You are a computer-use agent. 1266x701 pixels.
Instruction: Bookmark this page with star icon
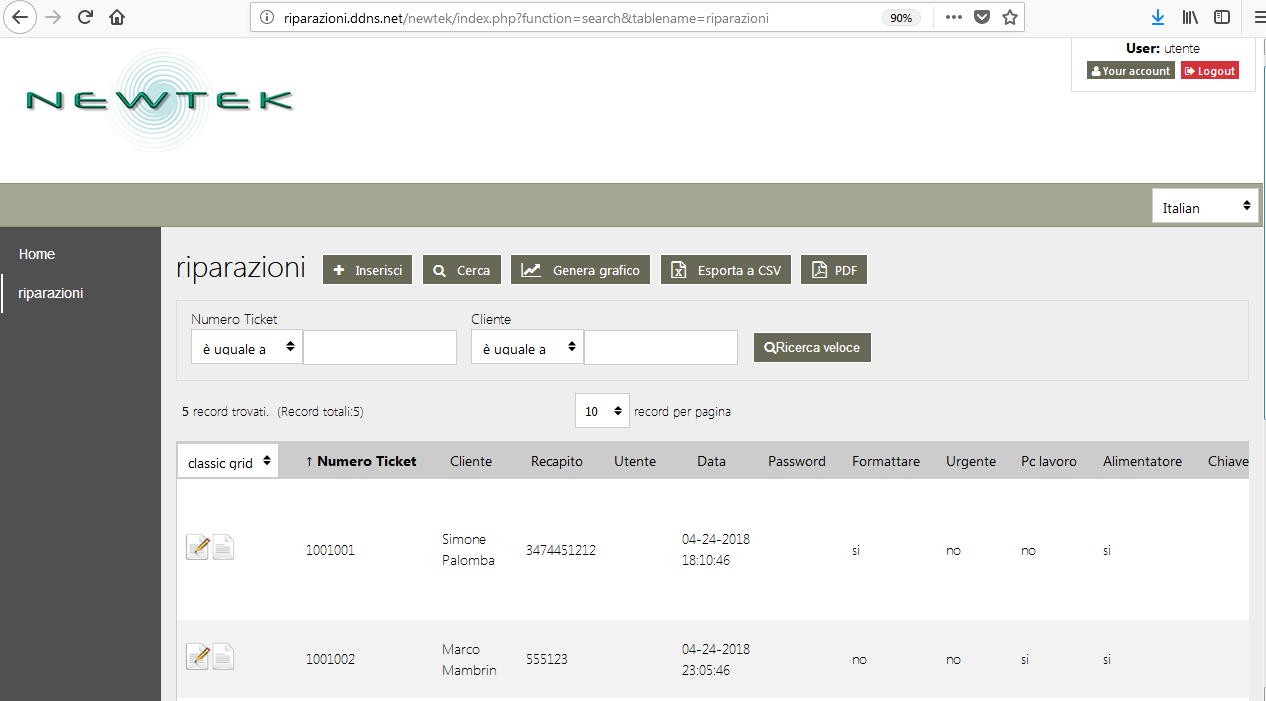1010,17
